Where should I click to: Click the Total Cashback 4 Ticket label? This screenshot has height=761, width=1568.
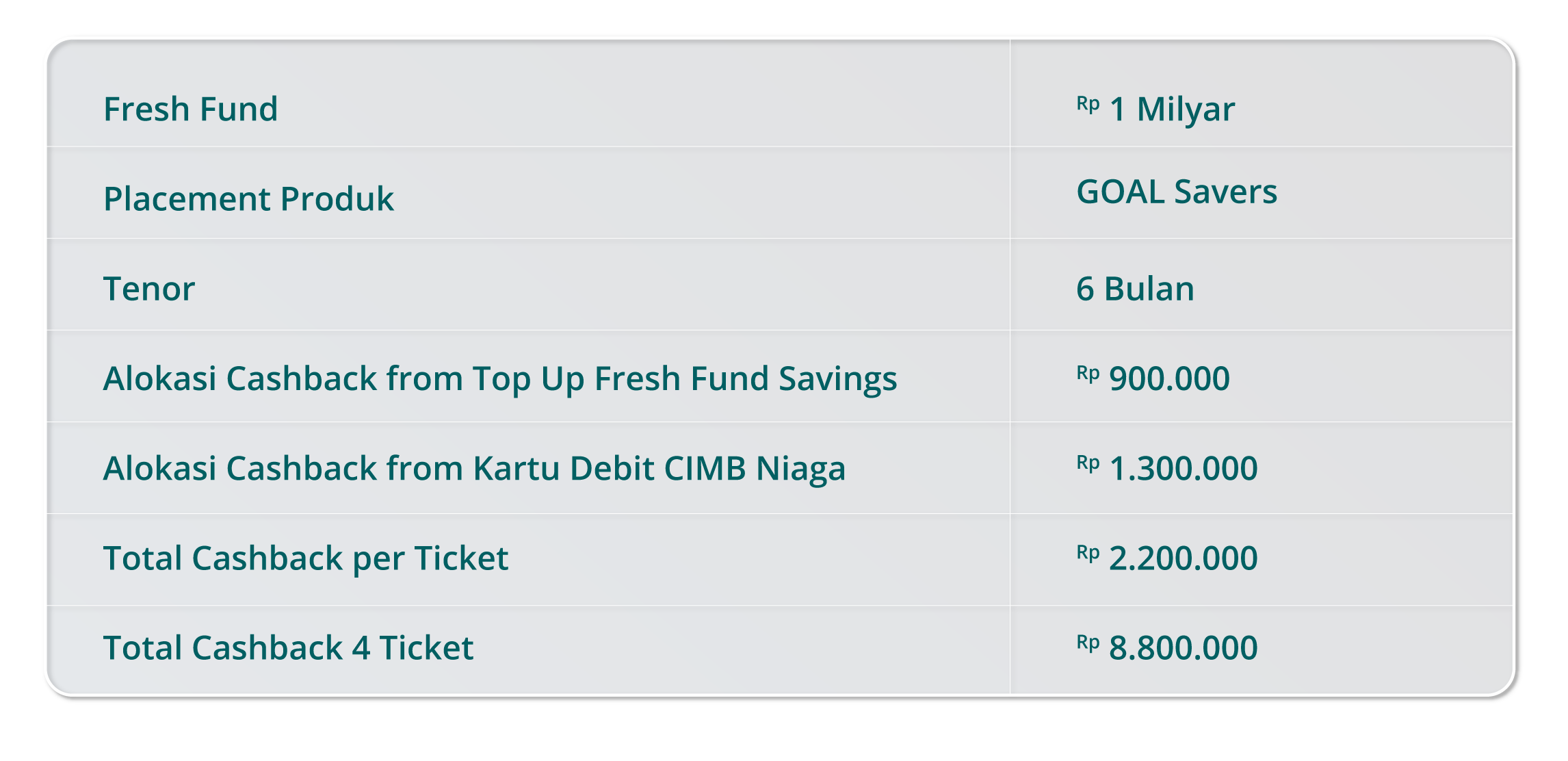point(288,647)
